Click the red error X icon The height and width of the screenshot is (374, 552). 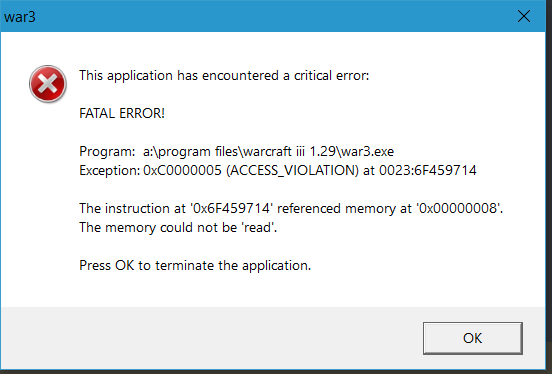pos(48,84)
